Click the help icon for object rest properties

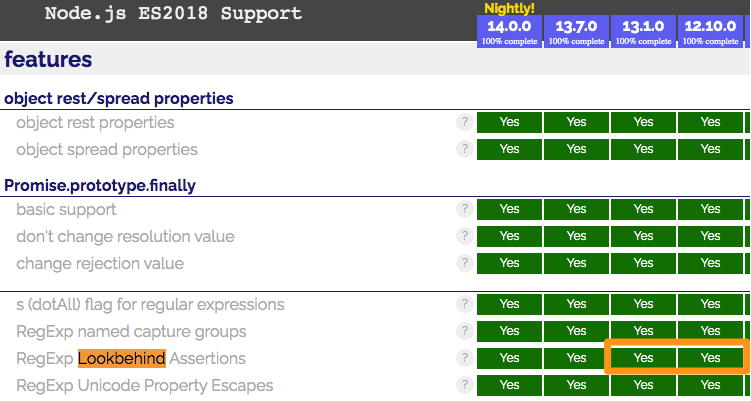point(465,122)
